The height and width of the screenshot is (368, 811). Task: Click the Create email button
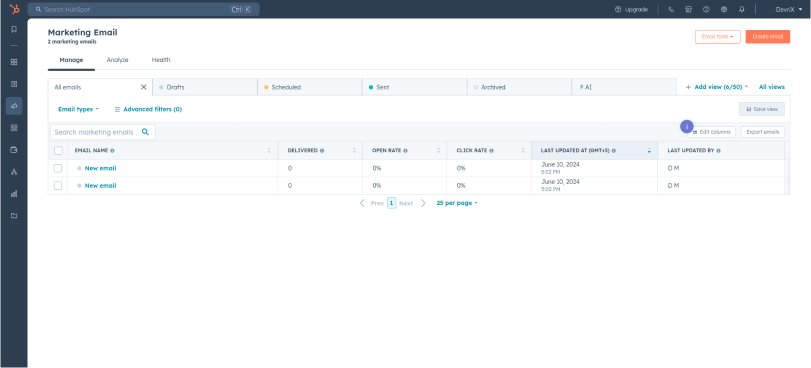[768, 37]
